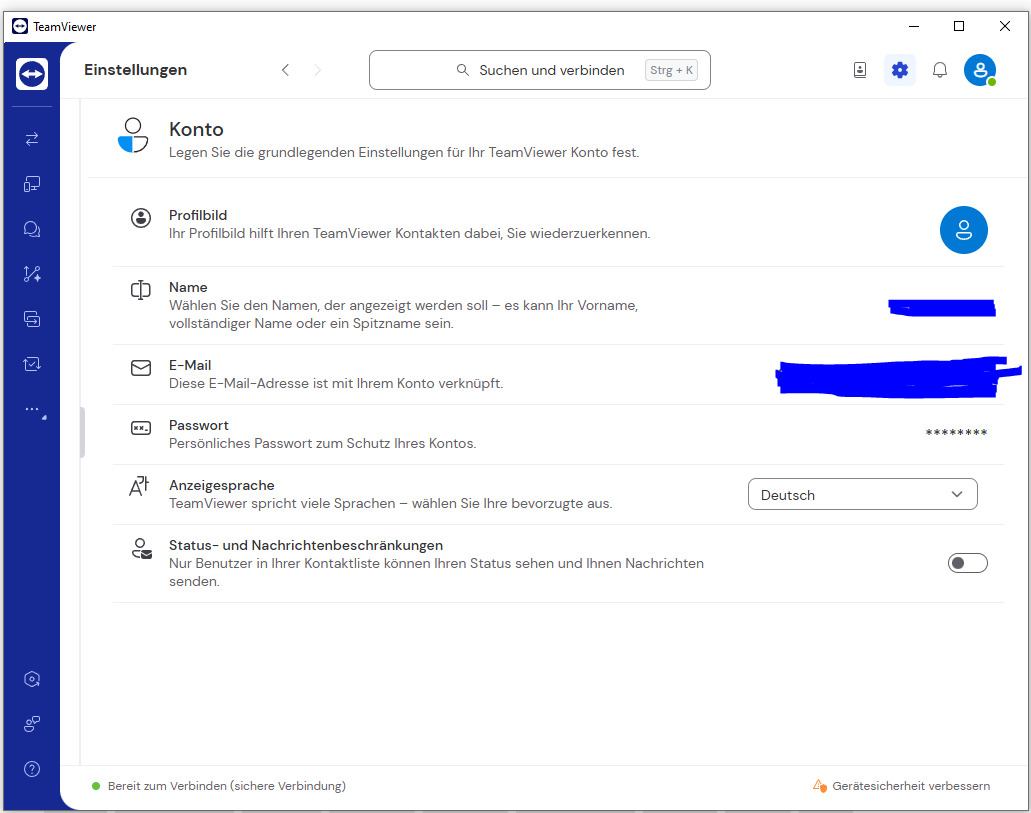Click the Gerätesicherheit warning shield icon
Viewport: 1031px width, 813px height.
(819, 785)
